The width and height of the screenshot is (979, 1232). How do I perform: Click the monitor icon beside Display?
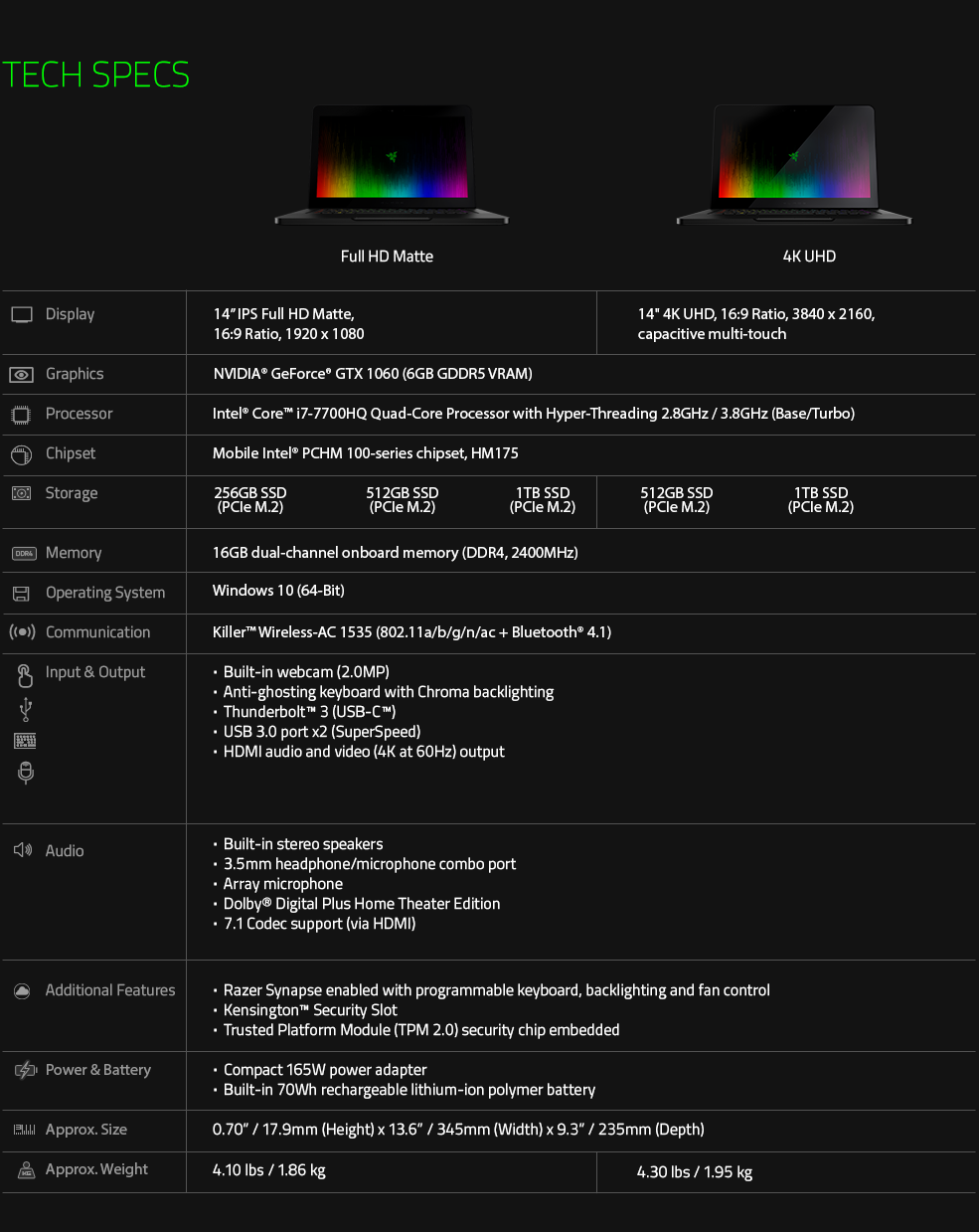click(22, 314)
